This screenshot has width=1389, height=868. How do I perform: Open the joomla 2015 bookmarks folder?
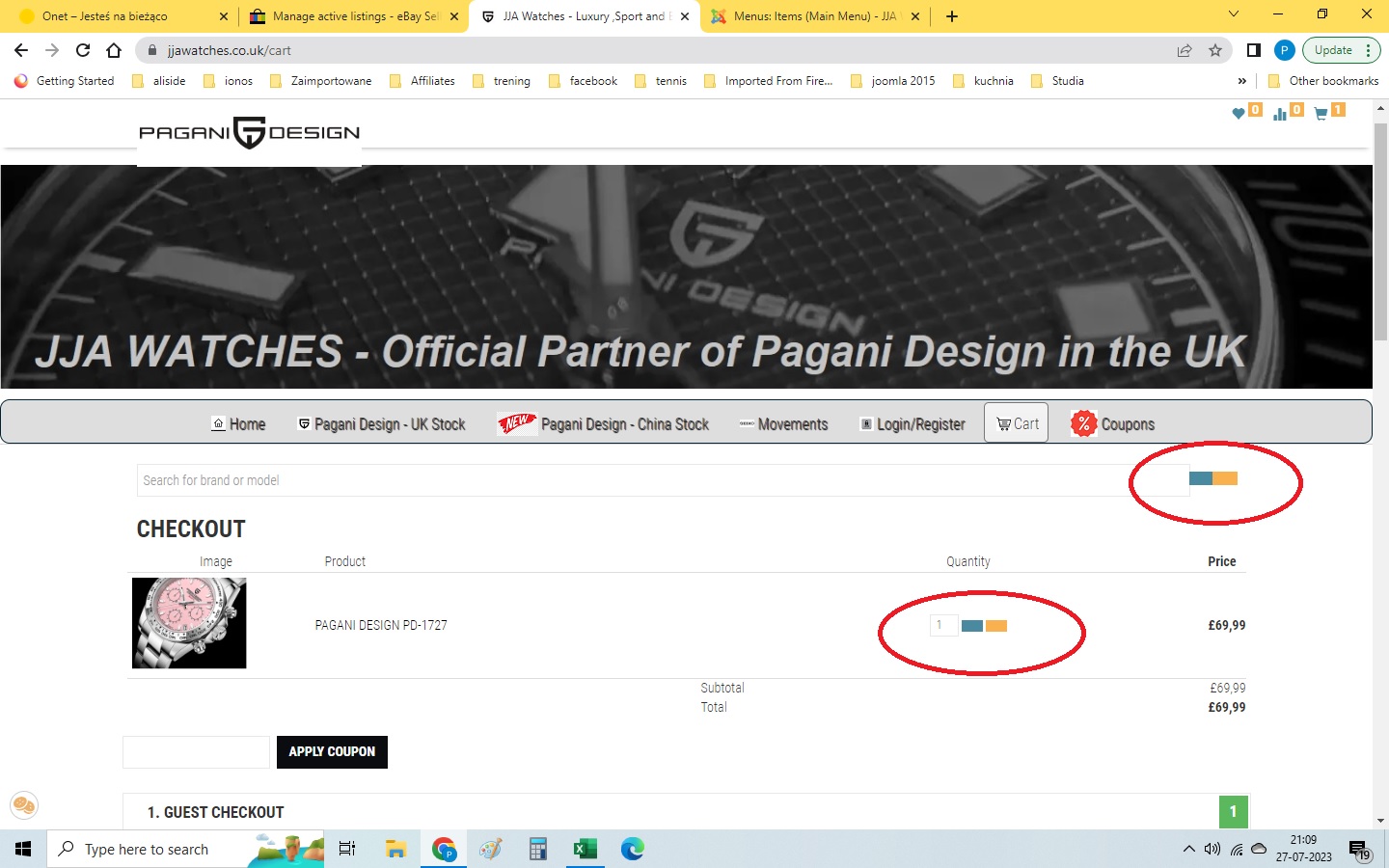[892, 81]
